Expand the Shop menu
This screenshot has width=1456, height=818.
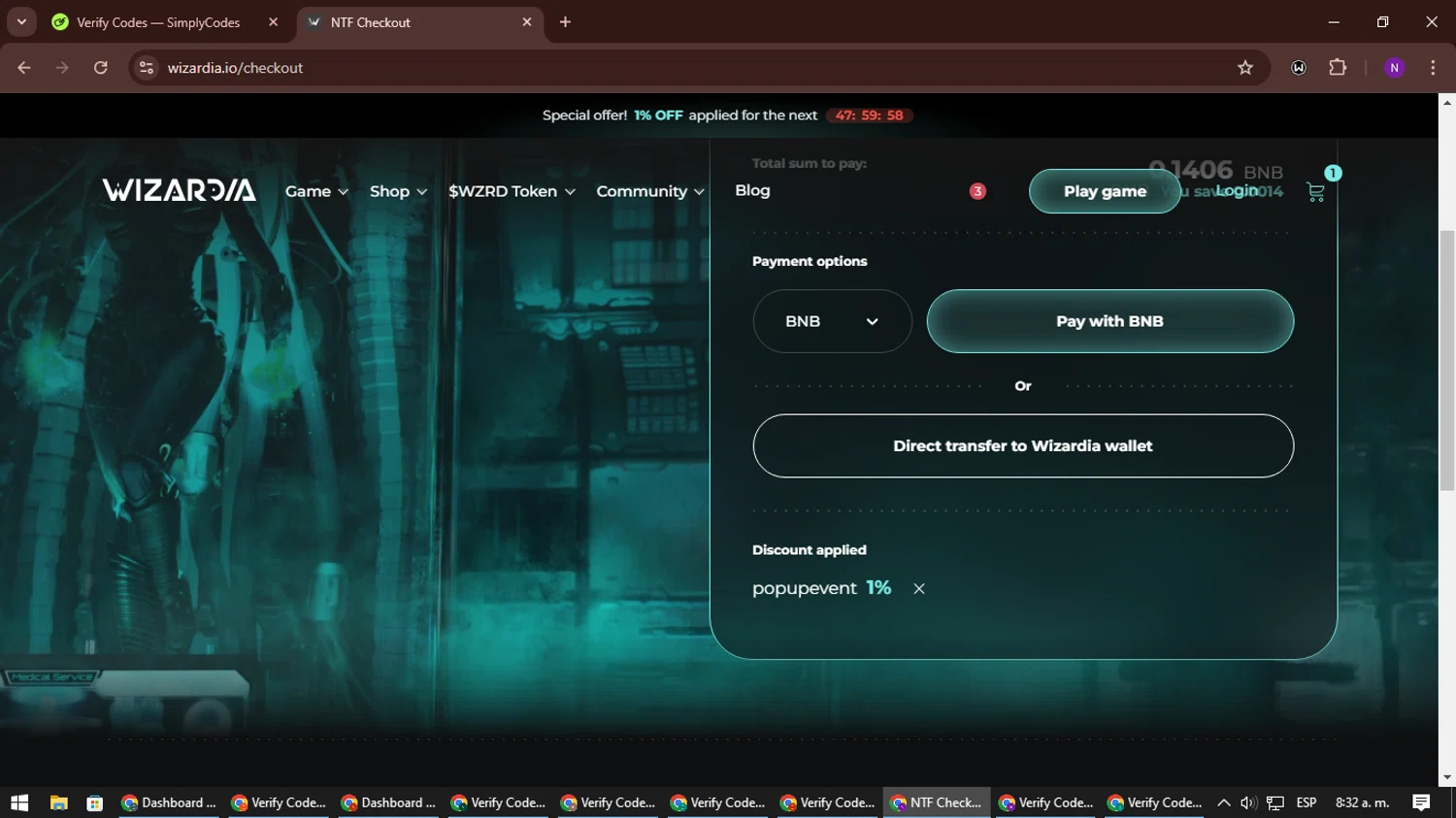pos(398,191)
